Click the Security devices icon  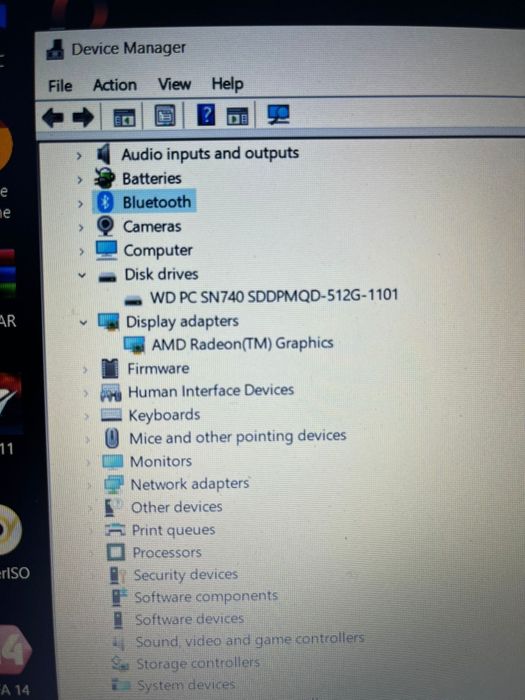[117, 575]
